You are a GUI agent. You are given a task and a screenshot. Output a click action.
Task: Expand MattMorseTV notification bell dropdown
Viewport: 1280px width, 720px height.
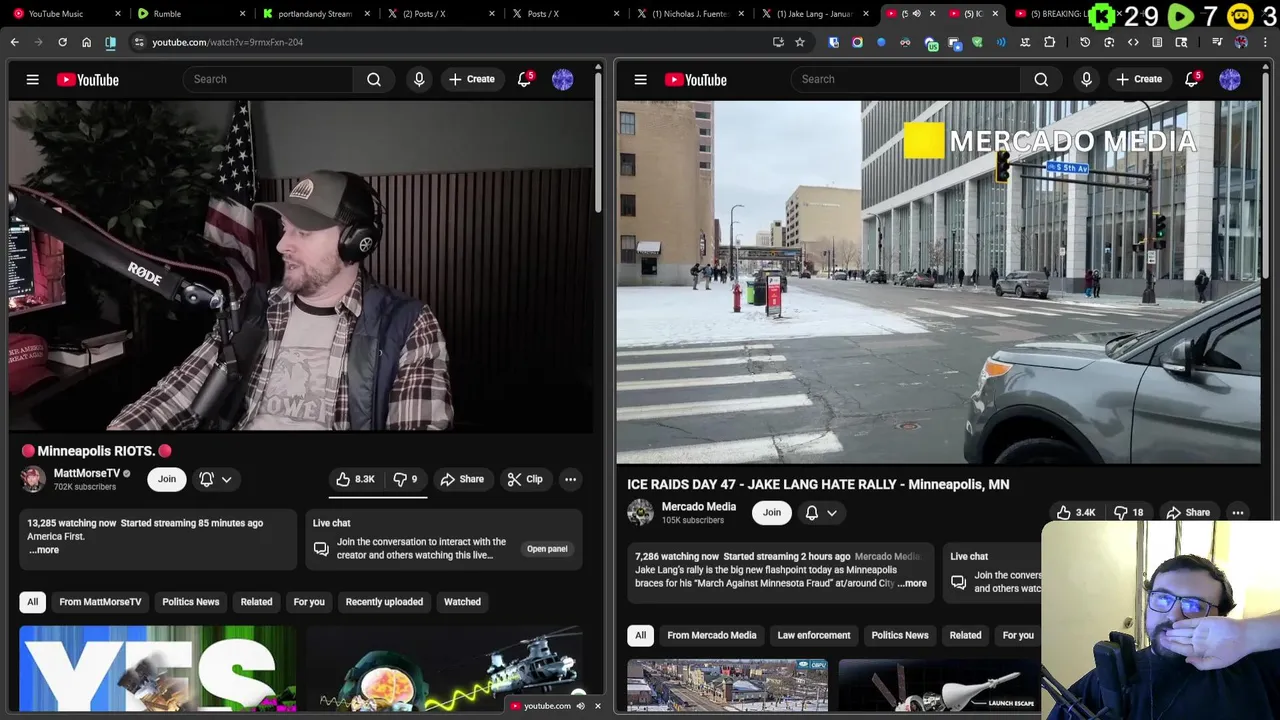tap(215, 479)
